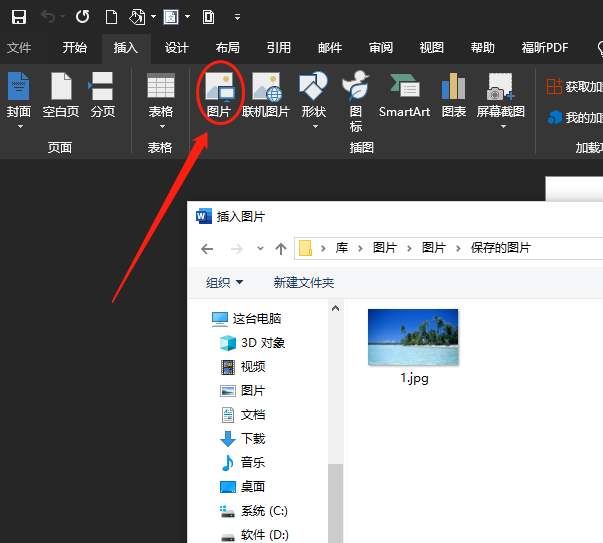The image size is (603, 543).
Task: Expand the Shapes (形状) dropdown
Action: pos(314,100)
